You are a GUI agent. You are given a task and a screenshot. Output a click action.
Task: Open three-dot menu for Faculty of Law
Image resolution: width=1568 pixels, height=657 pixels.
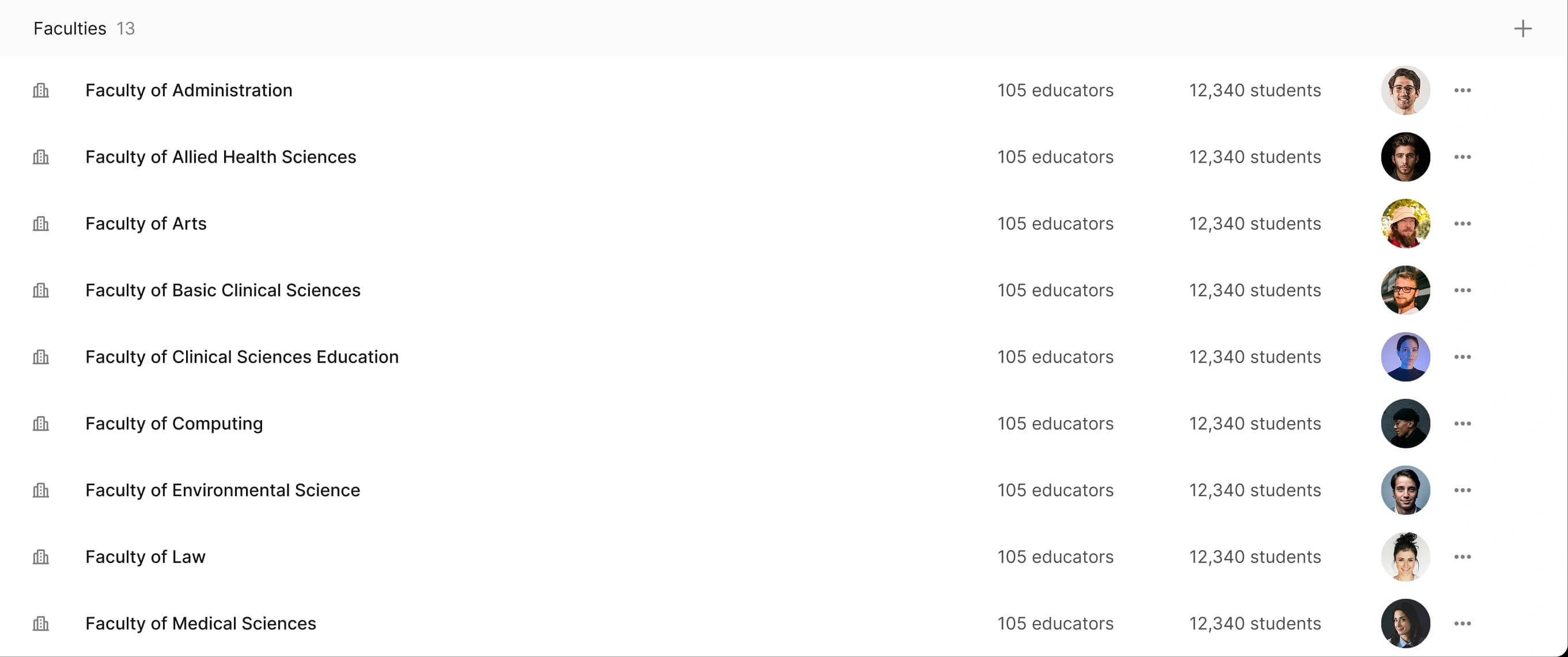[x=1462, y=557]
